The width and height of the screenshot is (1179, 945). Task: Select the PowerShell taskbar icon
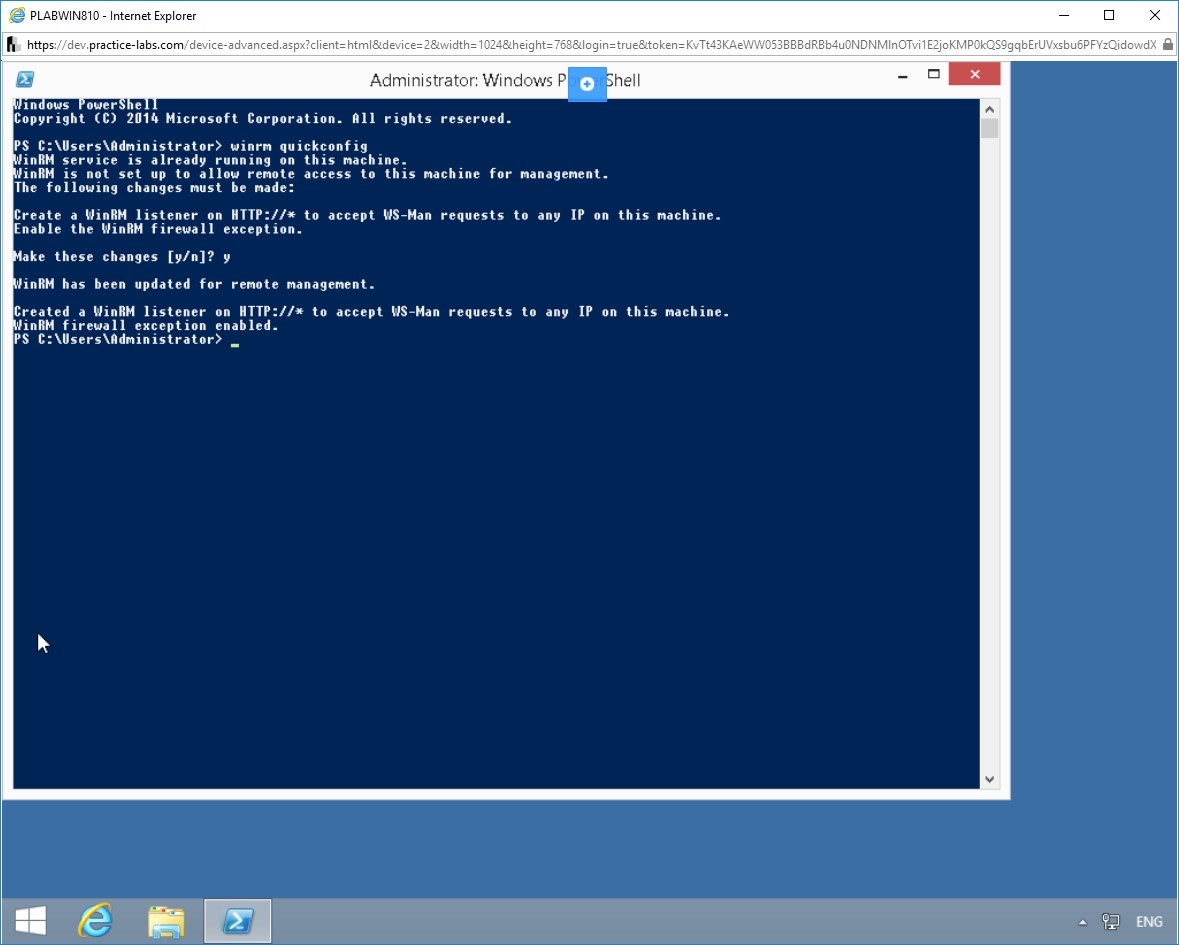point(238,921)
